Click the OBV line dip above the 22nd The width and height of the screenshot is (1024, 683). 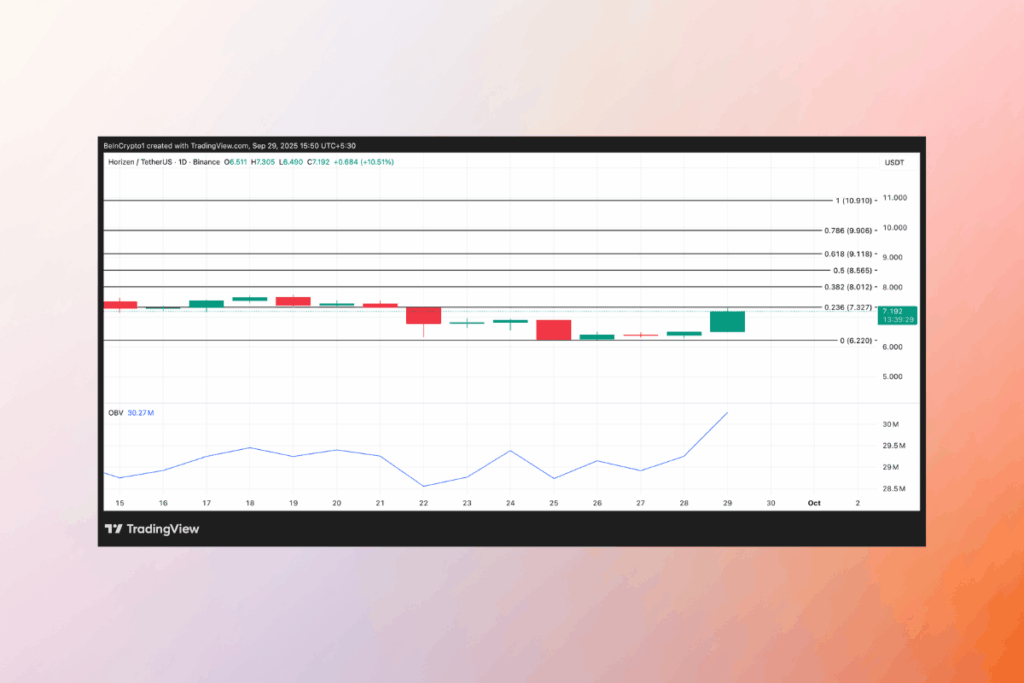[x=423, y=486]
